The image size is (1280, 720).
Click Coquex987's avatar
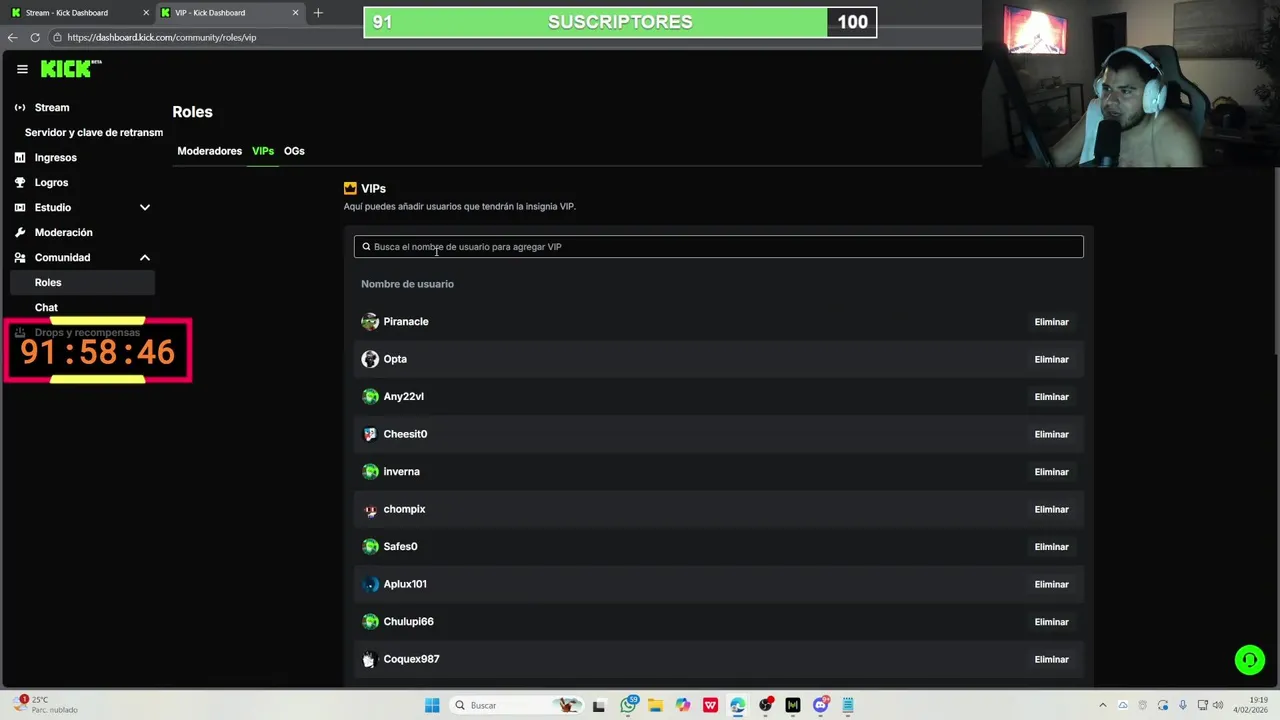click(370, 659)
